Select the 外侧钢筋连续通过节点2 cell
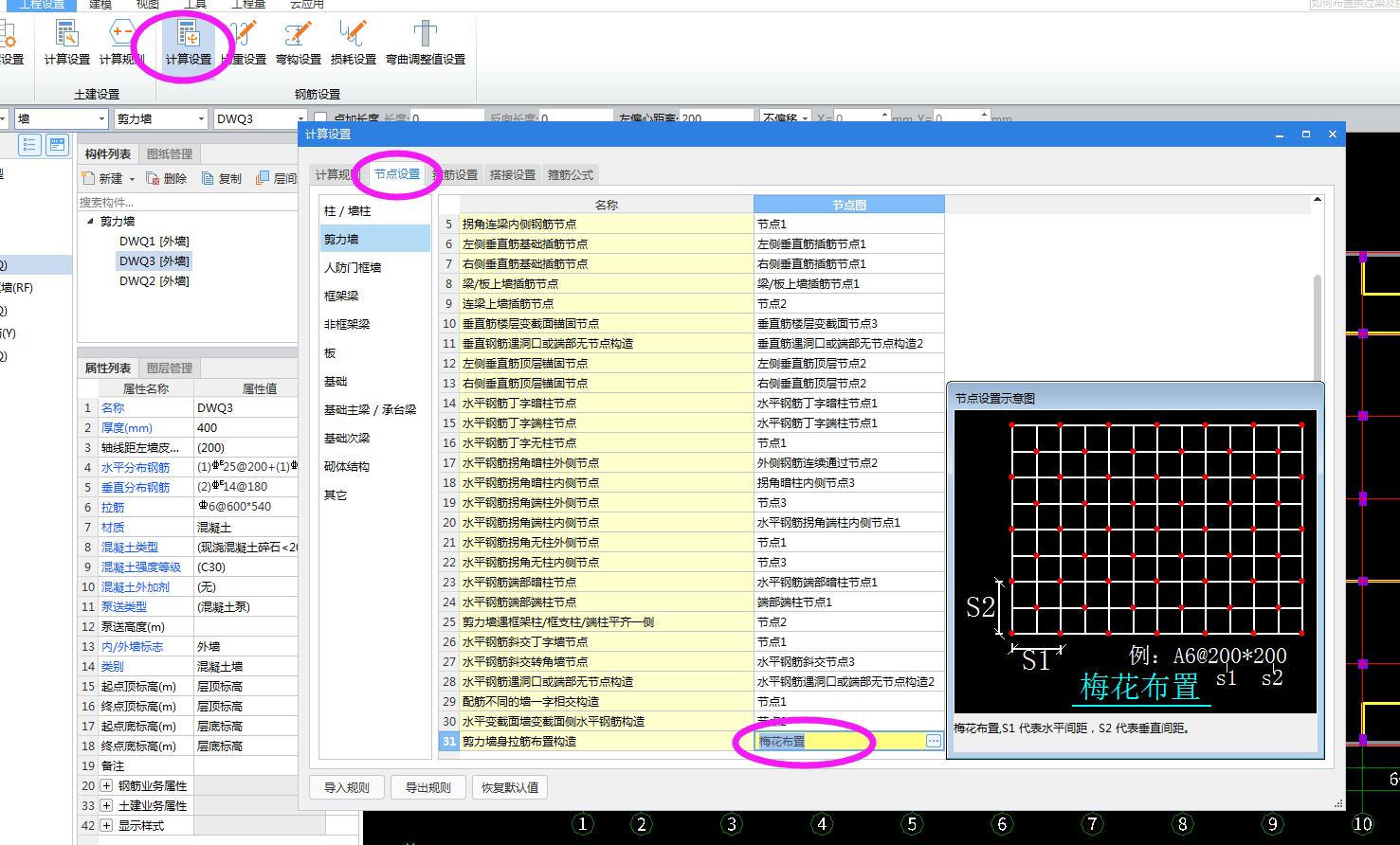This screenshot has height=845, width=1400. pyautogui.click(x=849, y=463)
